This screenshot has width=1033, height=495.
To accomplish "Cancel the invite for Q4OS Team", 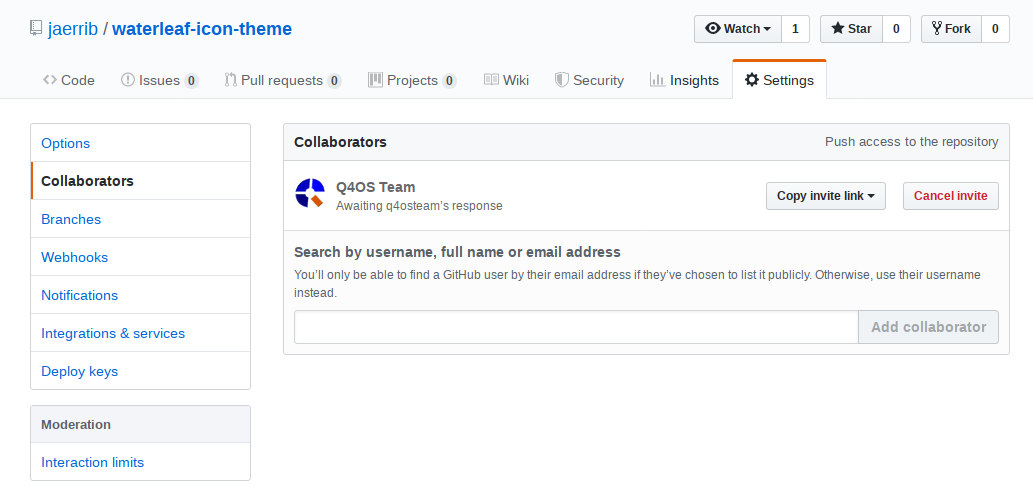I will coord(951,196).
